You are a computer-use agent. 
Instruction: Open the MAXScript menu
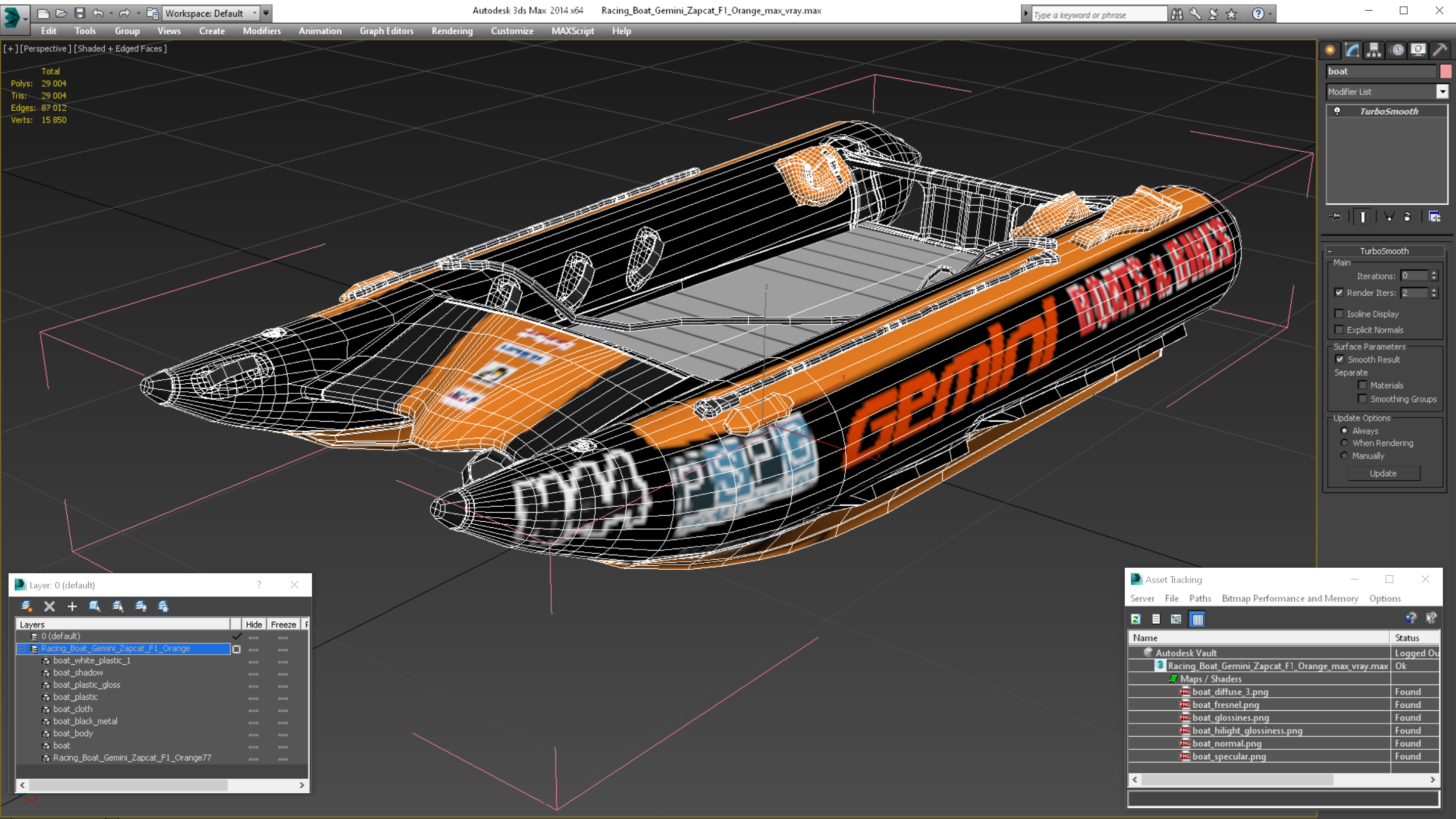[x=573, y=31]
